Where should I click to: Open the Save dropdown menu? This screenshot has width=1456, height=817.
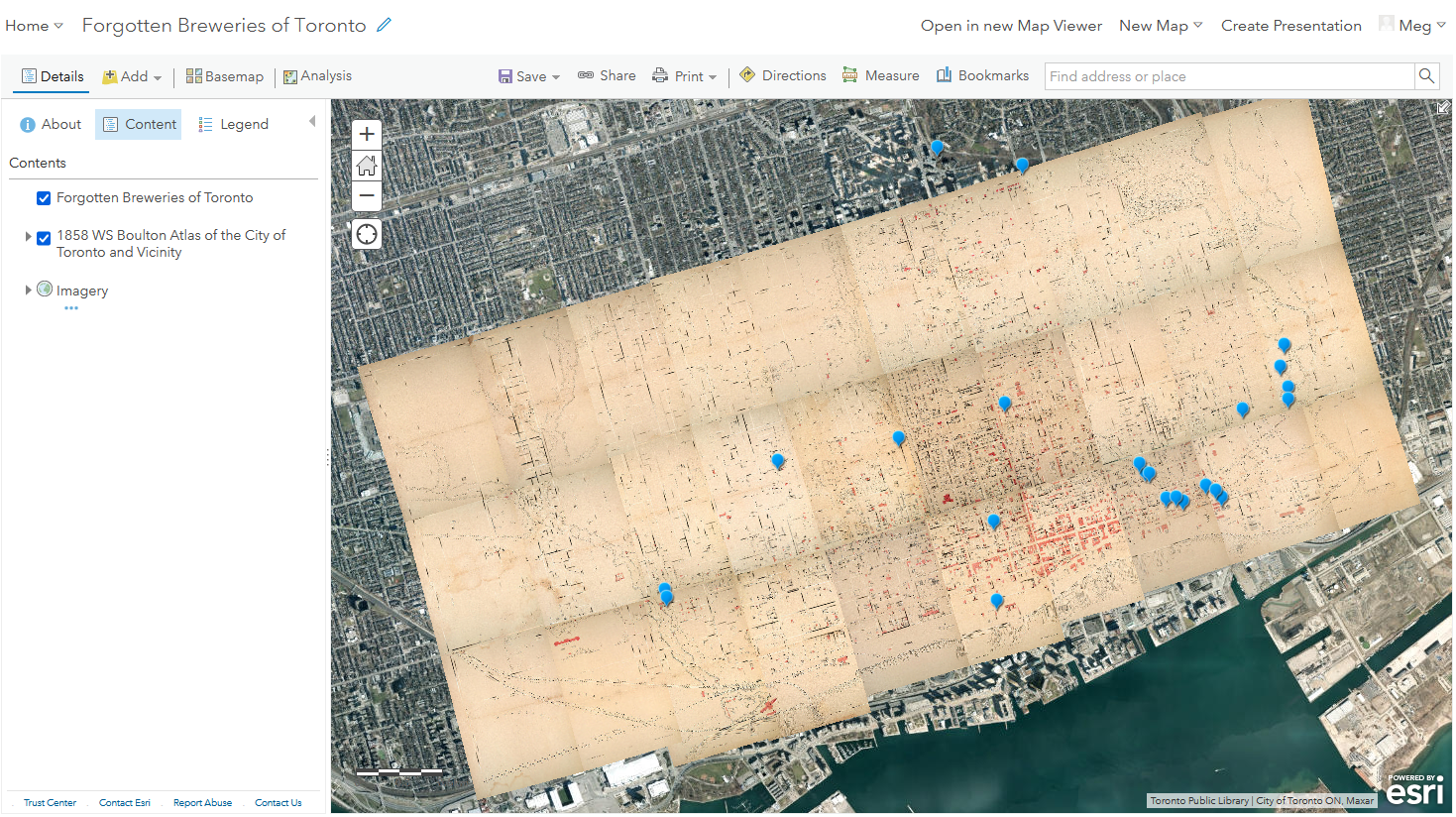[529, 76]
